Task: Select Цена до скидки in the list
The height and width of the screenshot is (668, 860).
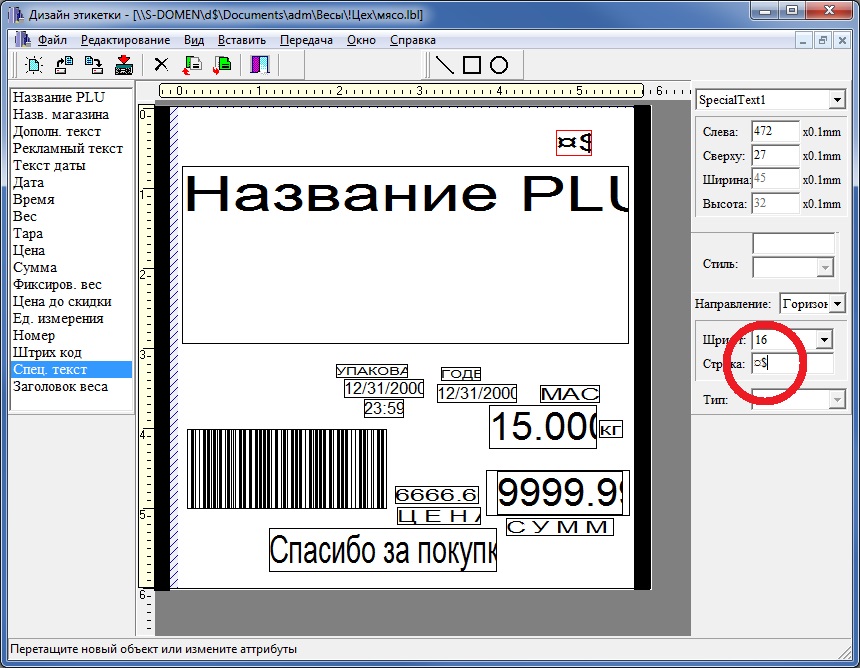Action: click(x=62, y=301)
